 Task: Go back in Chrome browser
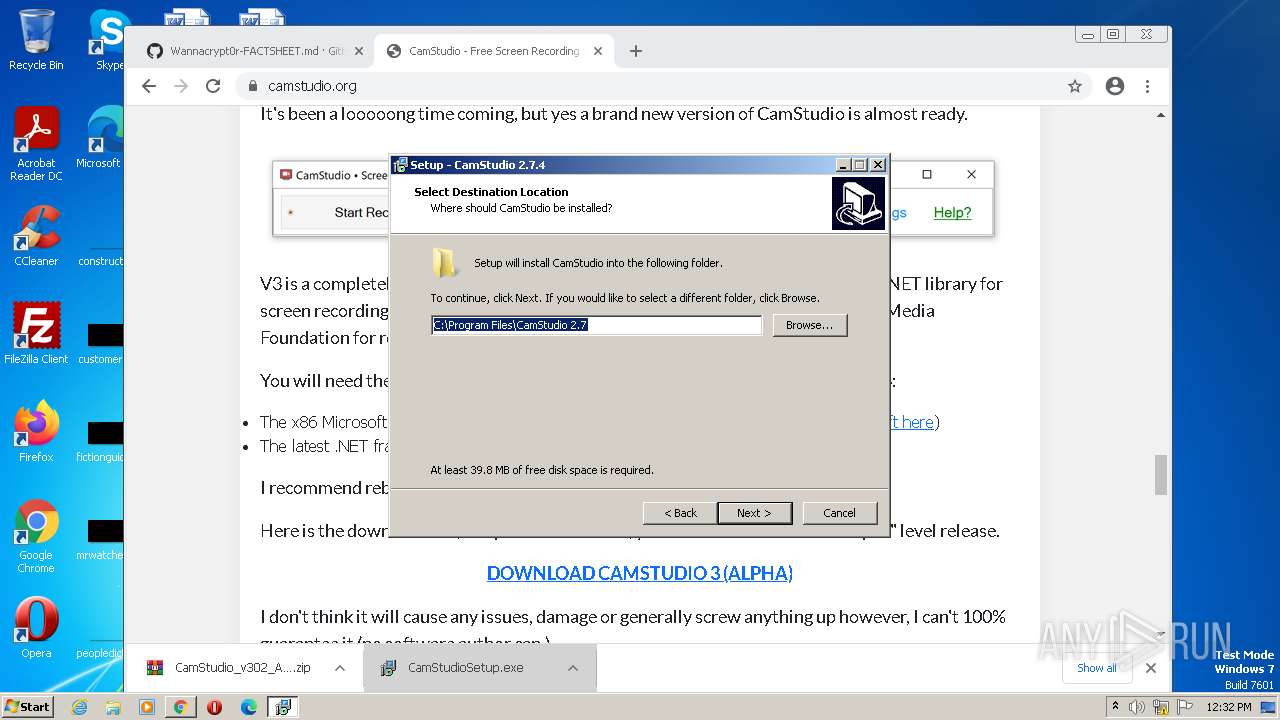149,86
